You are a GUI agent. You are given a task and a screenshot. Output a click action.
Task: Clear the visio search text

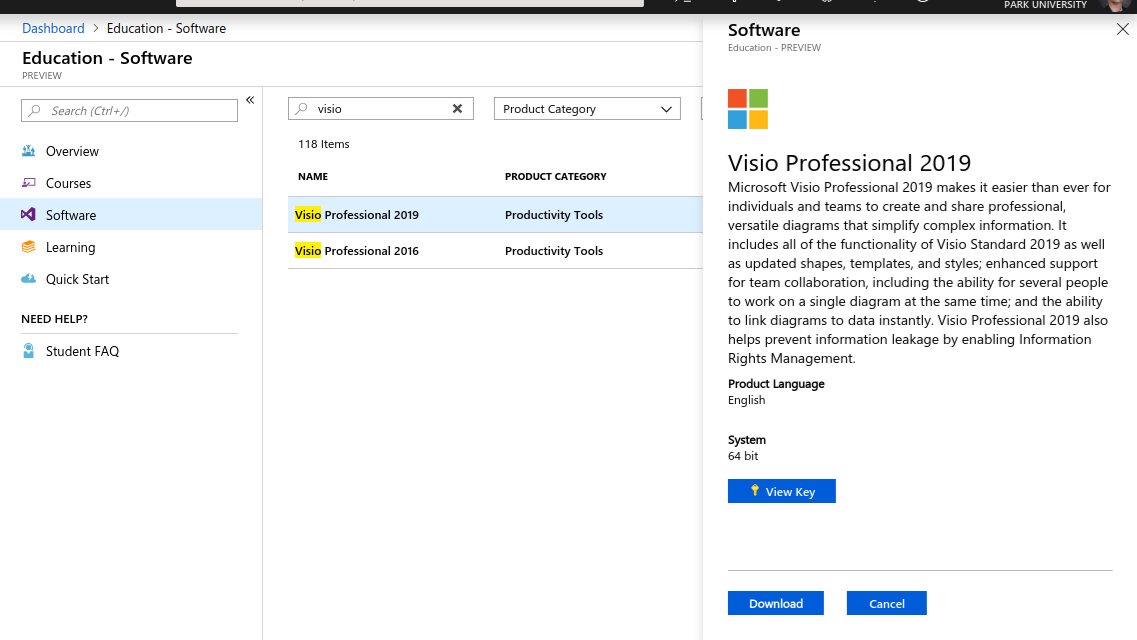coord(458,109)
